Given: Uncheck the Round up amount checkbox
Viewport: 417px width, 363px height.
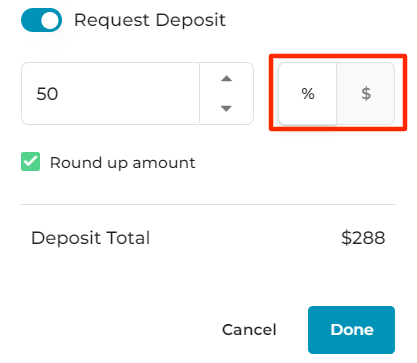Looking at the screenshot, I should pyautogui.click(x=30, y=162).
